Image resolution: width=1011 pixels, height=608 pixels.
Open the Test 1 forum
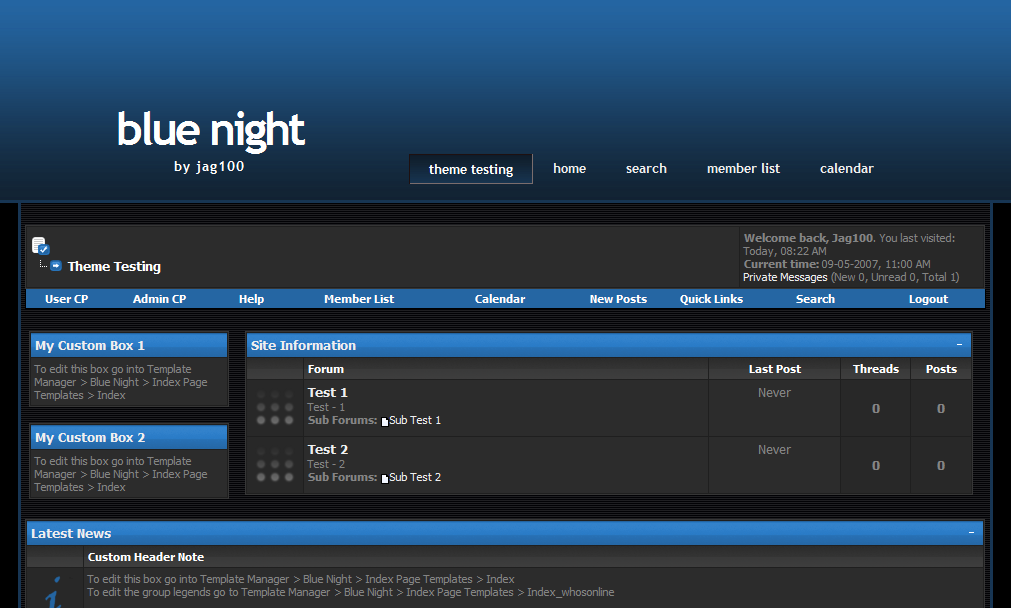328,393
